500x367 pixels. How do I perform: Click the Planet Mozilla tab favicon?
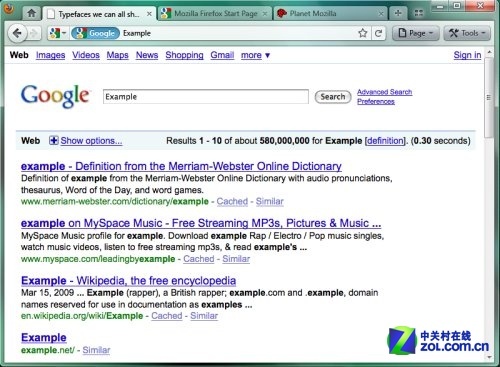coord(282,14)
